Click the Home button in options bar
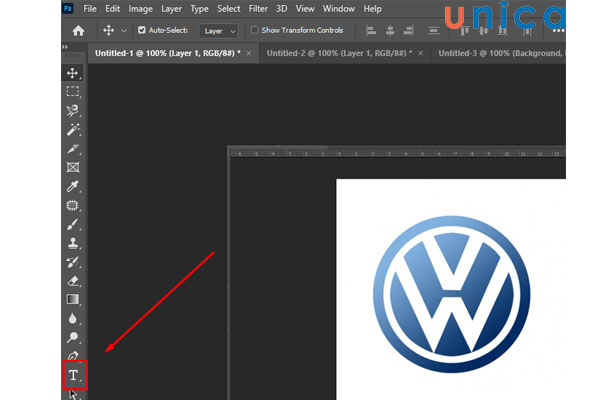 78,31
